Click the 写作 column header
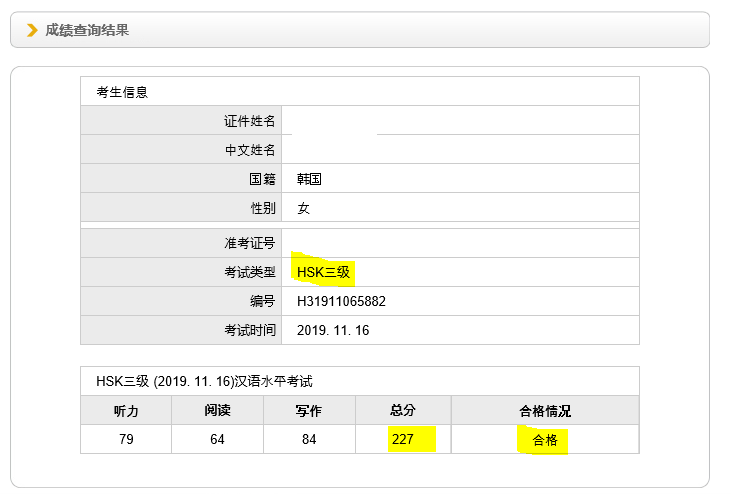731x494 pixels. 309,411
